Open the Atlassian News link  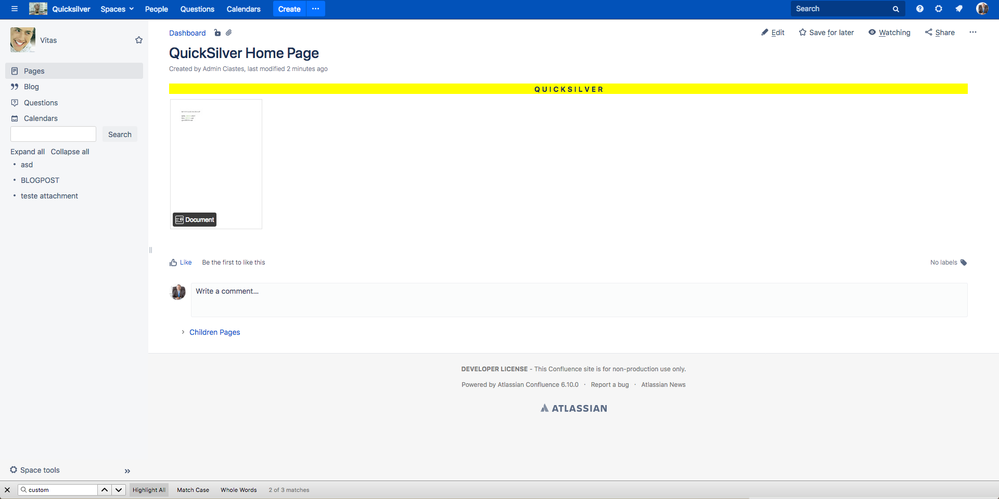(x=663, y=385)
